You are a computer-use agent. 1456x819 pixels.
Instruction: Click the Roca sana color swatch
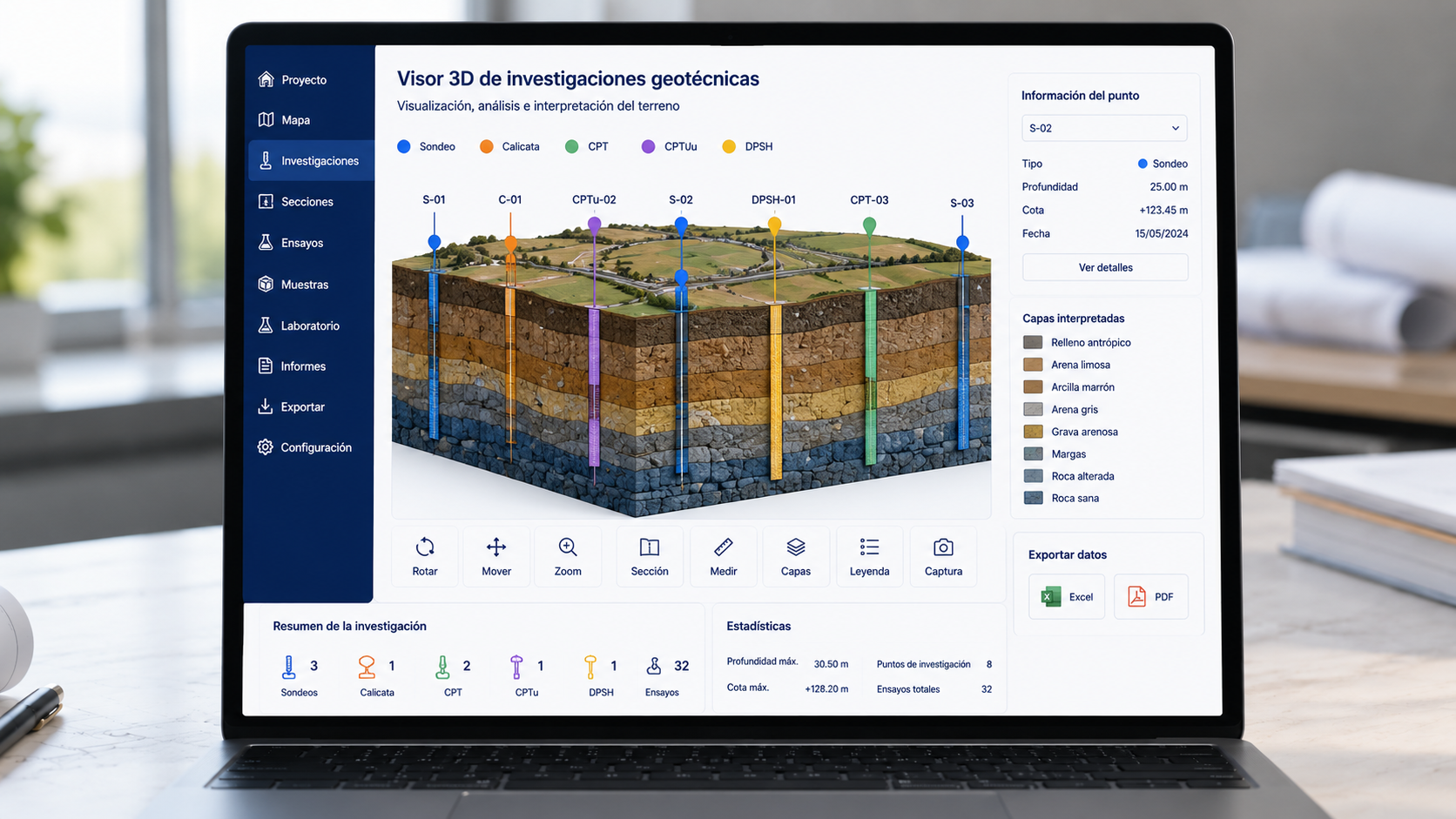[1033, 498]
